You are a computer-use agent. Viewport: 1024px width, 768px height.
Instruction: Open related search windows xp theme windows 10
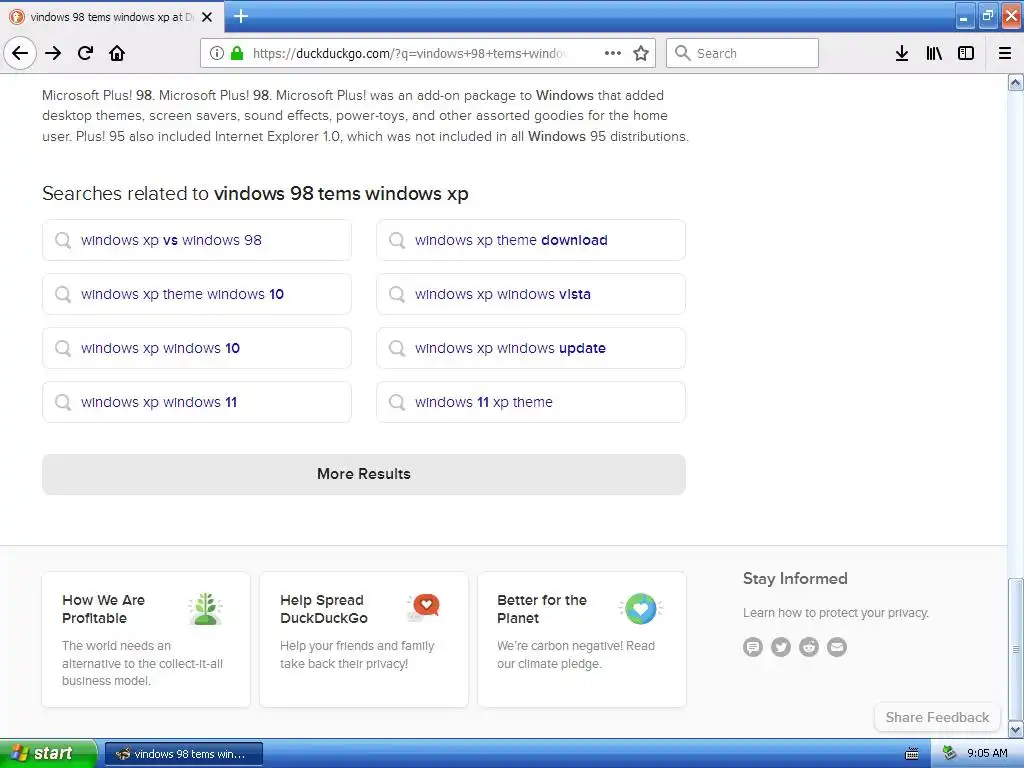(x=197, y=294)
